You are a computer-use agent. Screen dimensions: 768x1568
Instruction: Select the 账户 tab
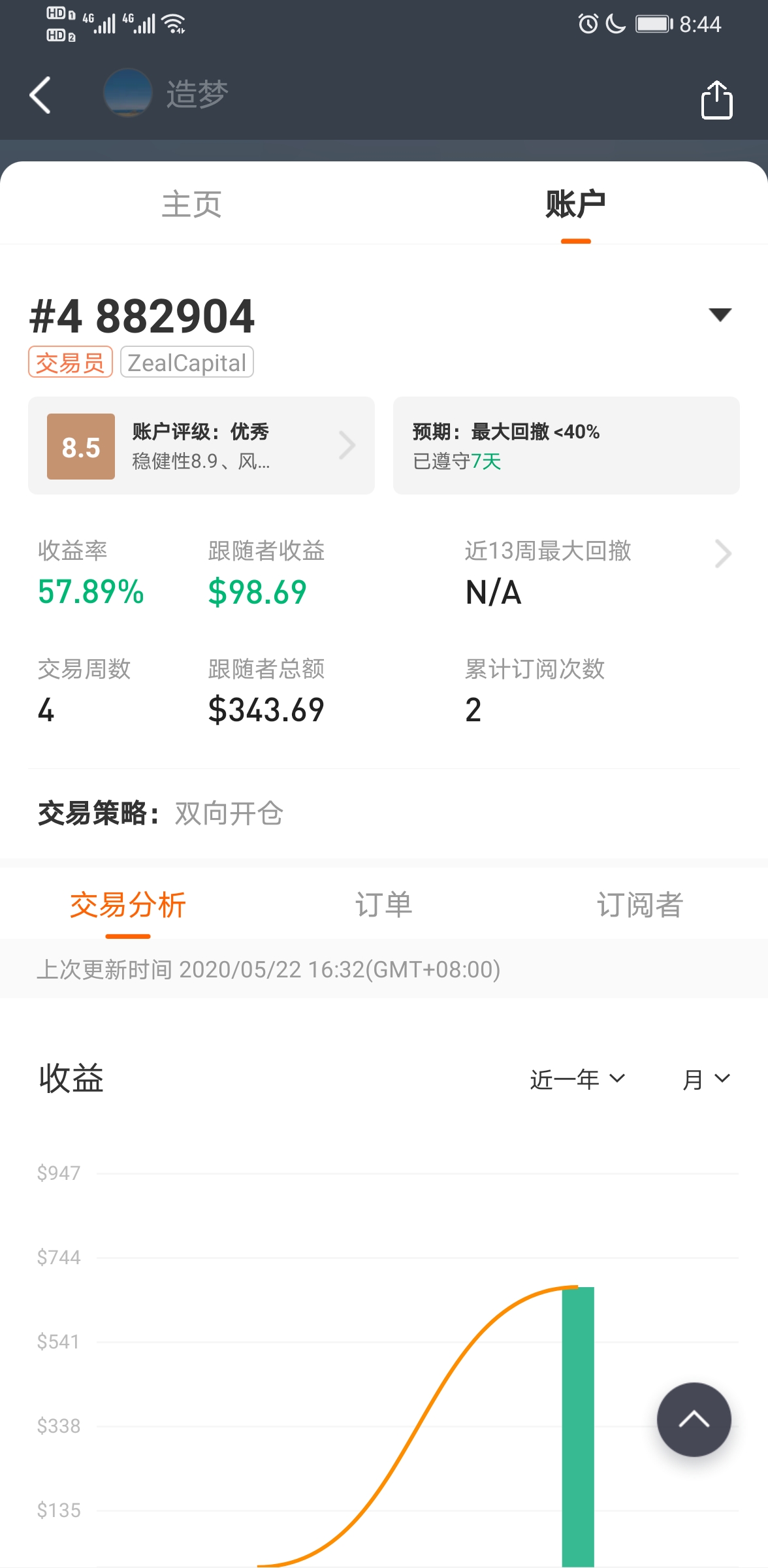click(x=575, y=204)
